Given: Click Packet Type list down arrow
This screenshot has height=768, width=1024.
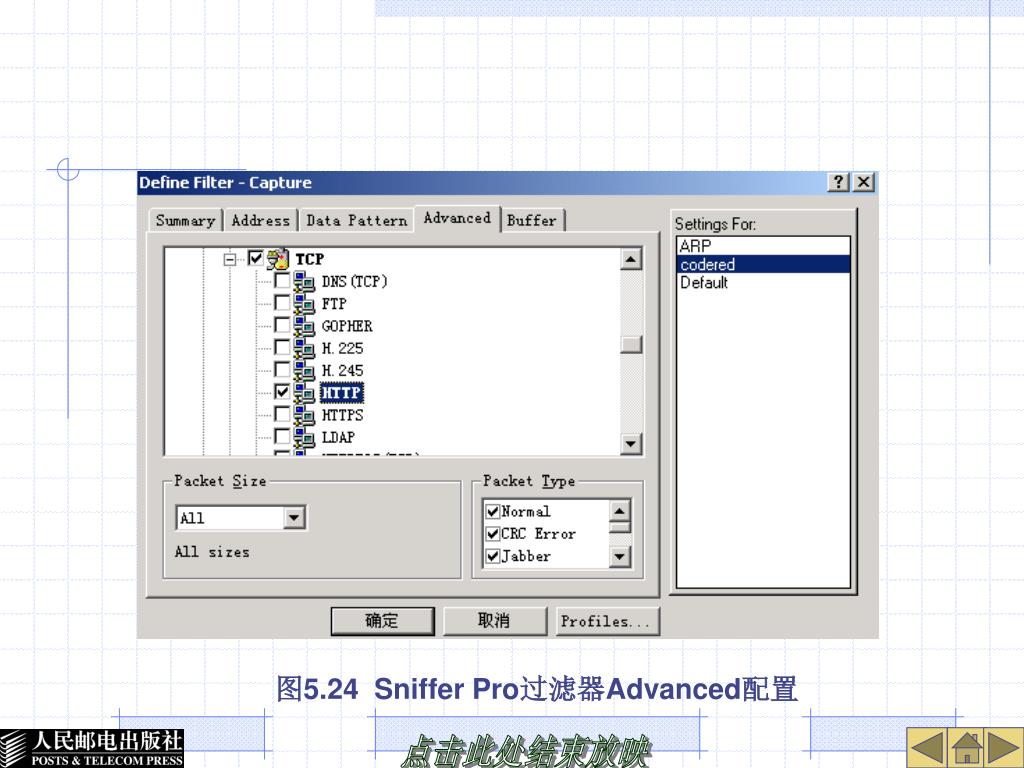Looking at the screenshot, I should click(x=619, y=556).
